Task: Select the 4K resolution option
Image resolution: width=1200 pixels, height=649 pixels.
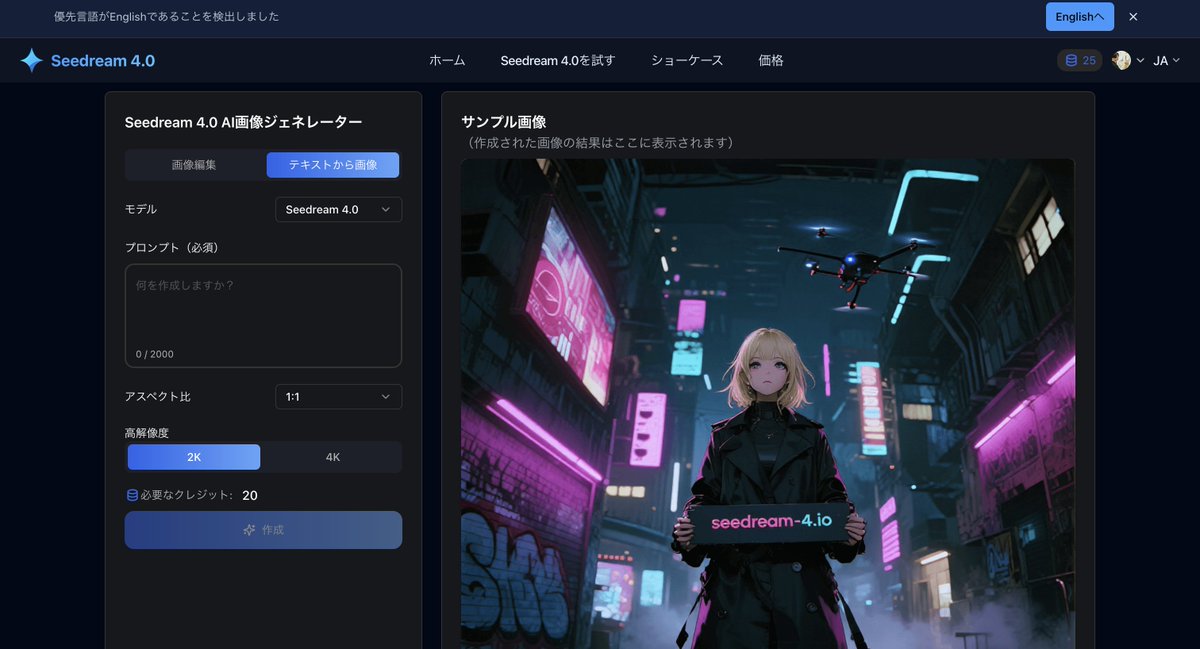Action: [333, 457]
